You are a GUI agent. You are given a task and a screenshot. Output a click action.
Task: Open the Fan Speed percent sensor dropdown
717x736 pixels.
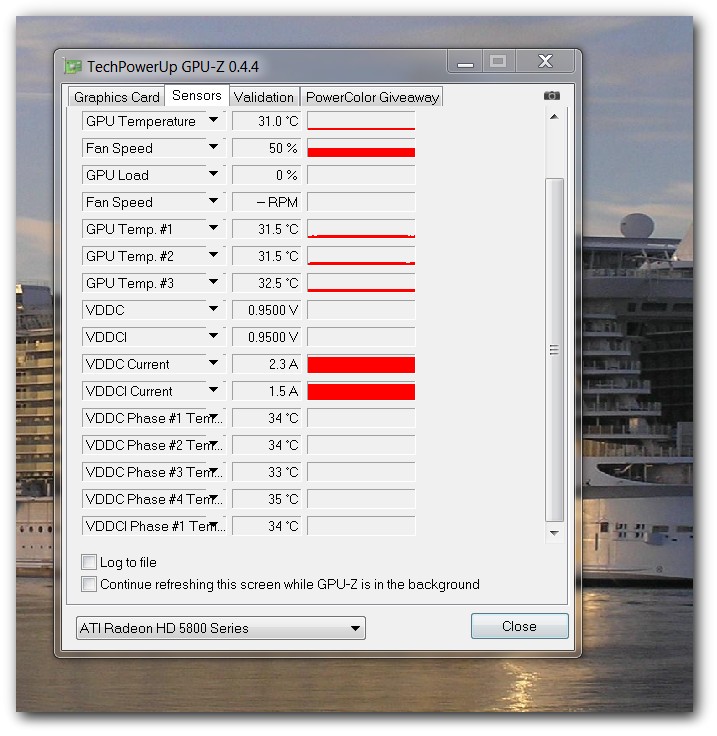(x=214, y=148)
